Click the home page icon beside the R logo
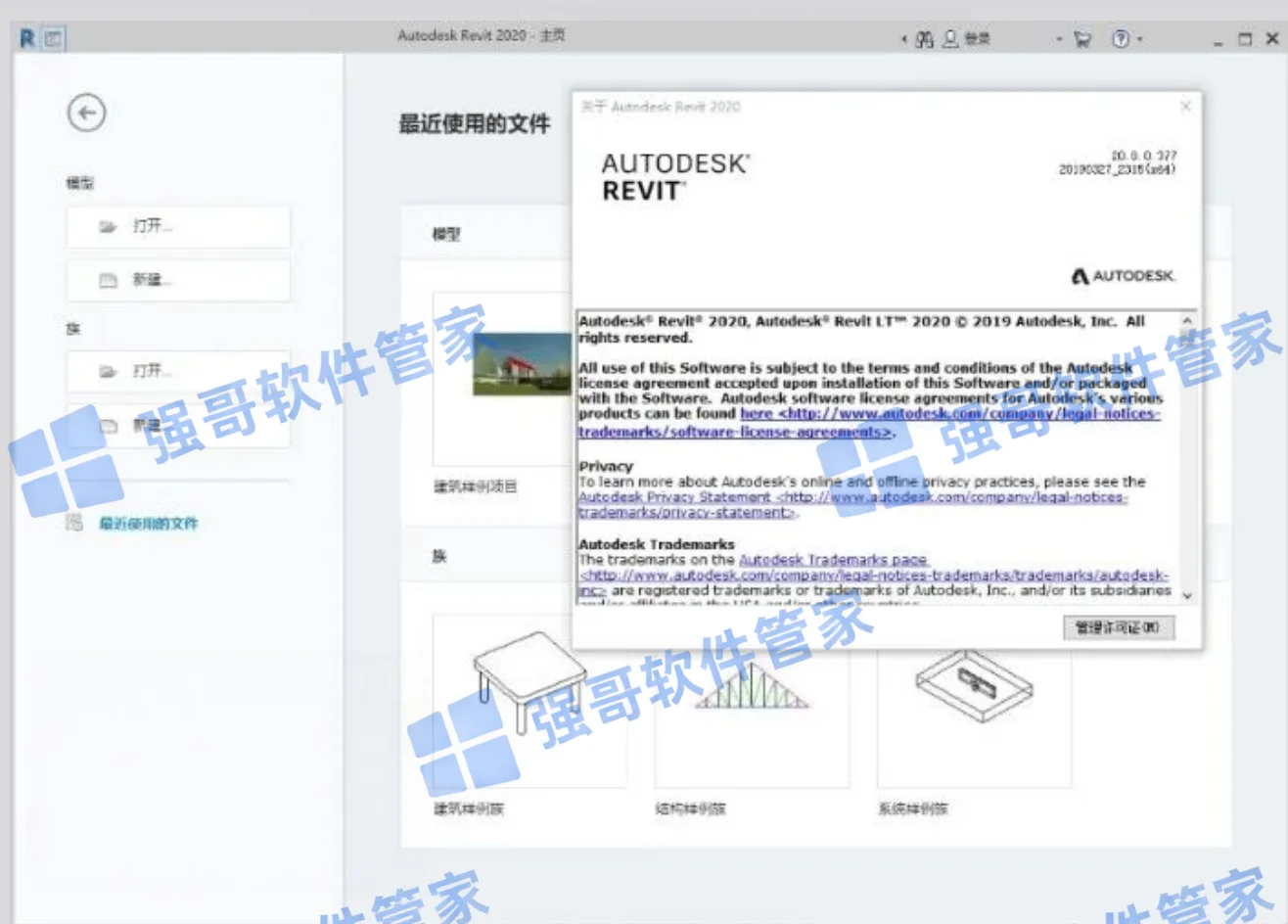1288x924 pixels. pos(53,39)
